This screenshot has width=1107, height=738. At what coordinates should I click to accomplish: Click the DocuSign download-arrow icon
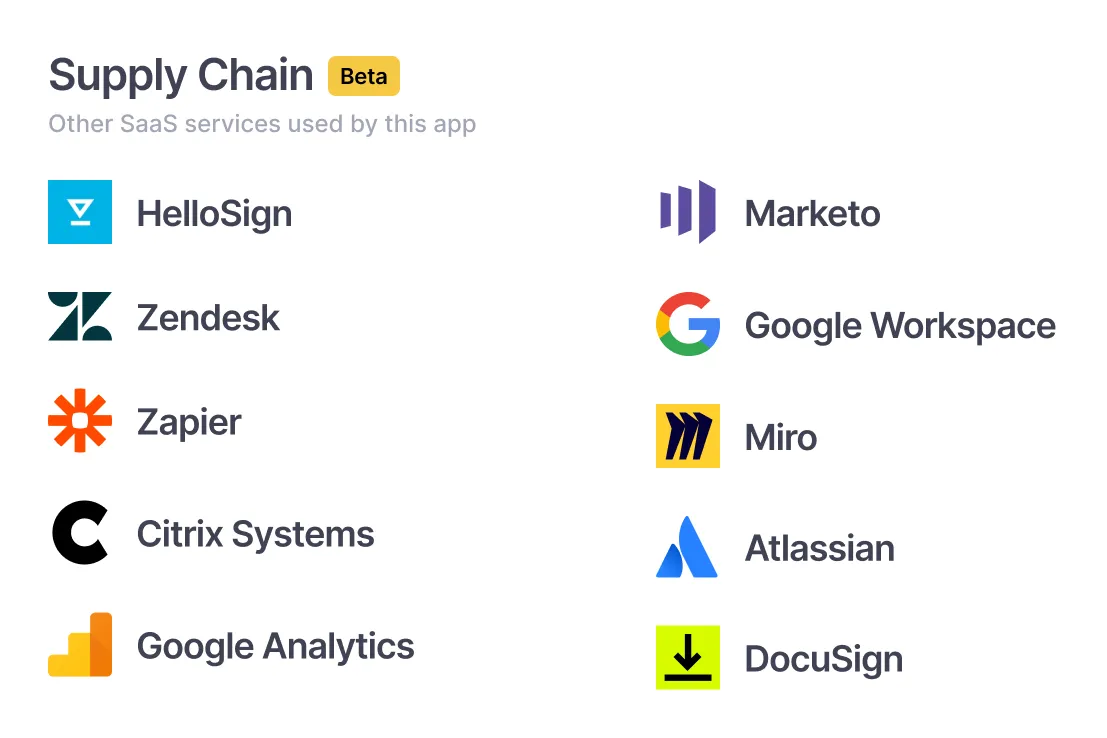(687, 658)
